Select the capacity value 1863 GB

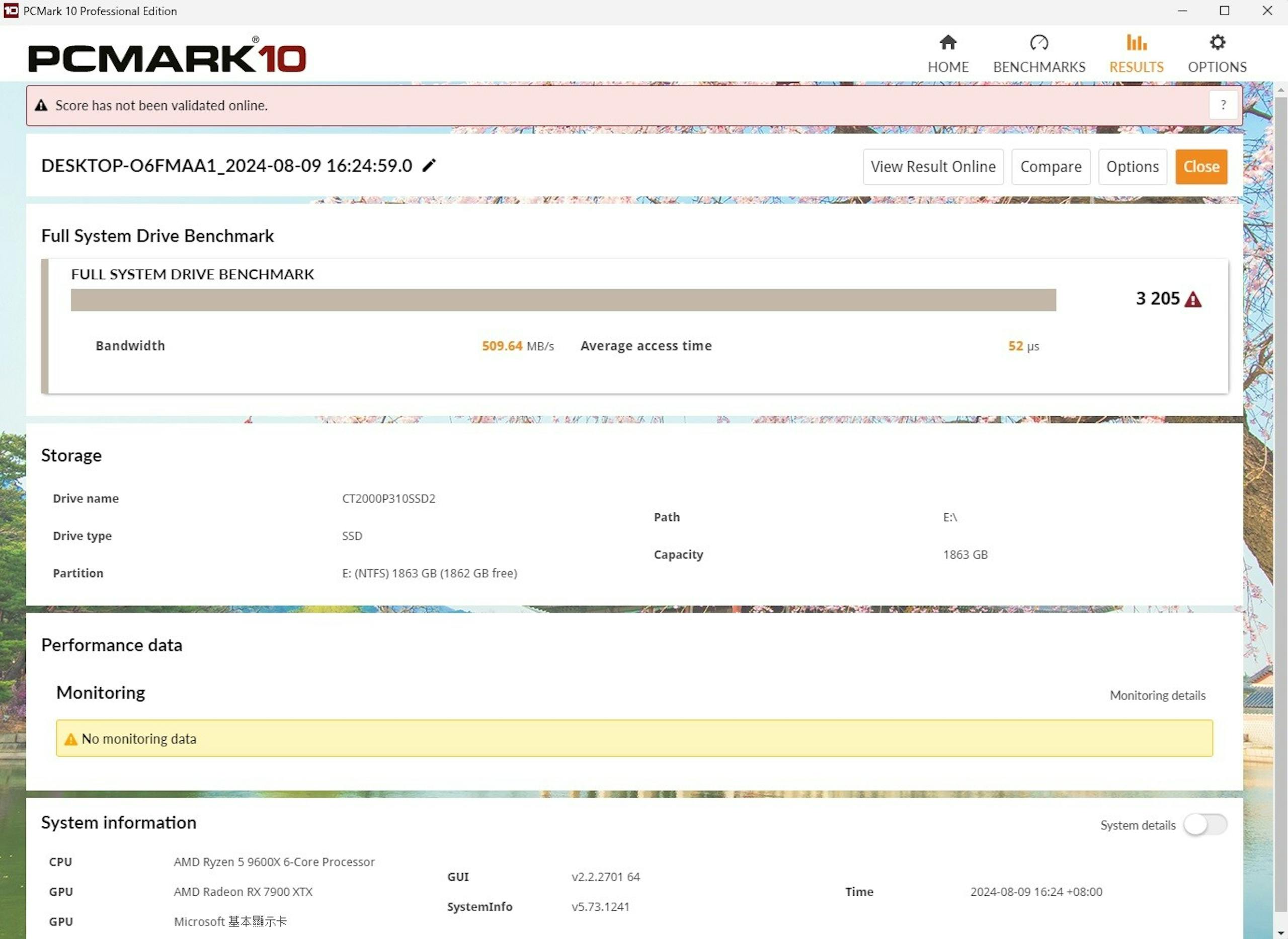(964, 554)
